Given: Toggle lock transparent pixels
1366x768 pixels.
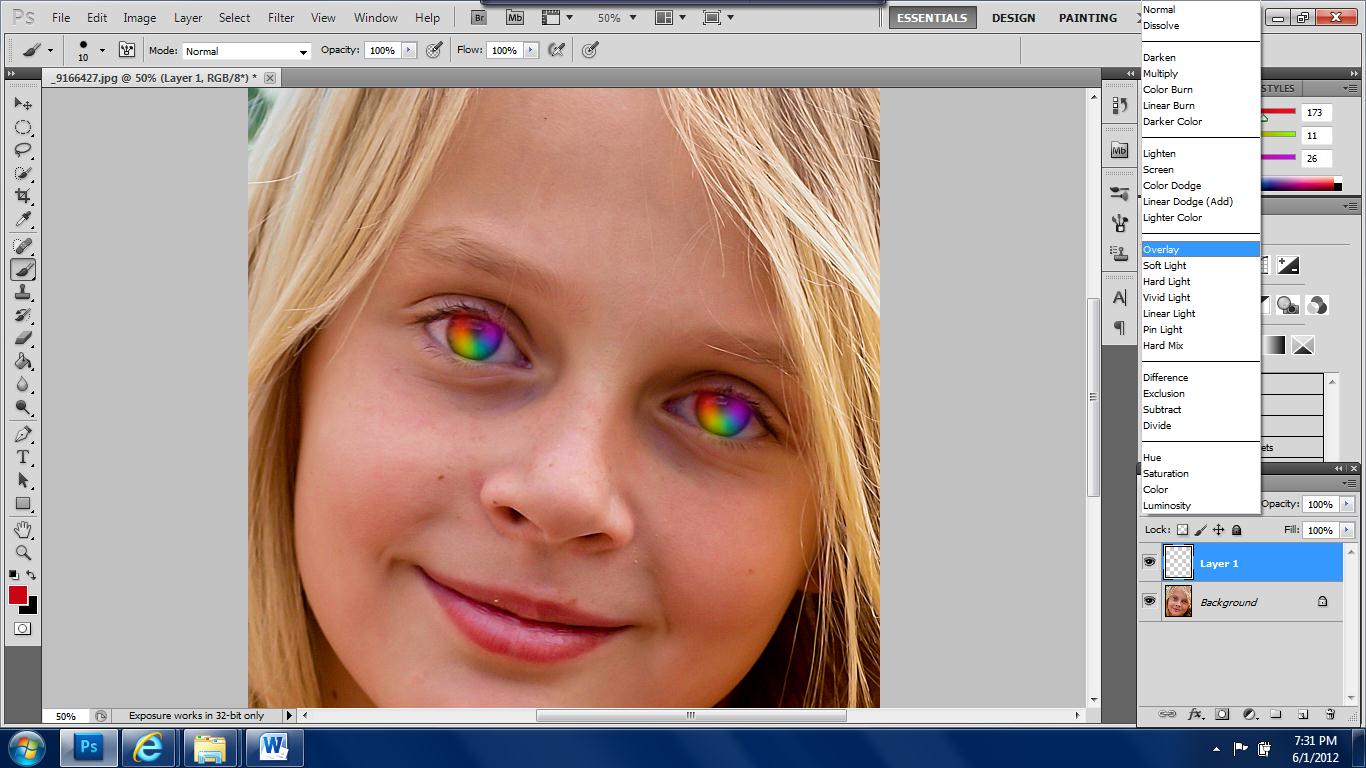Looking at the screenshot, I should point(1182,530).
